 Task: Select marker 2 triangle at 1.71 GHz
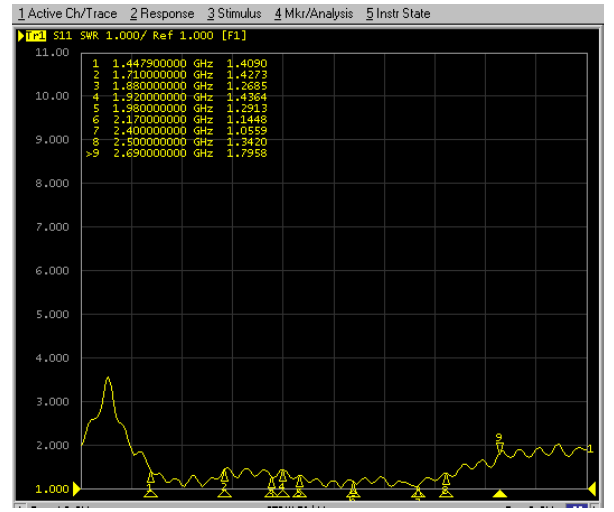tap(225, 474)
